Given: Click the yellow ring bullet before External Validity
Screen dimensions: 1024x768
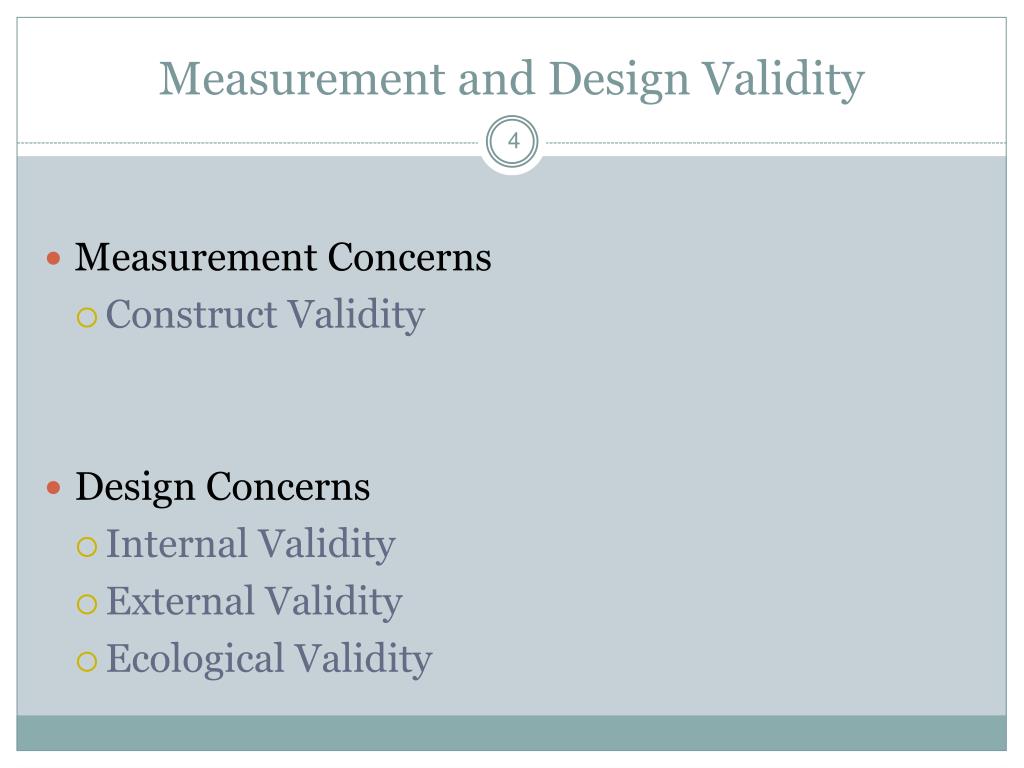Looking at the screenshot, I should pyautogui.click(x=87, y=604).
